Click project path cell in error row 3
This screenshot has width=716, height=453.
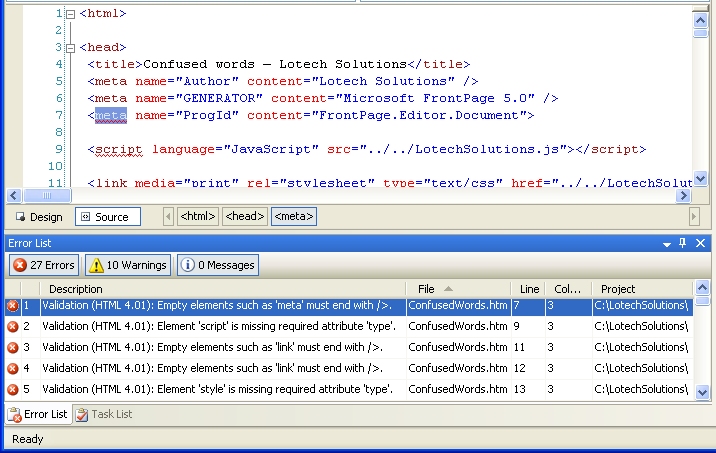point(641,348)
